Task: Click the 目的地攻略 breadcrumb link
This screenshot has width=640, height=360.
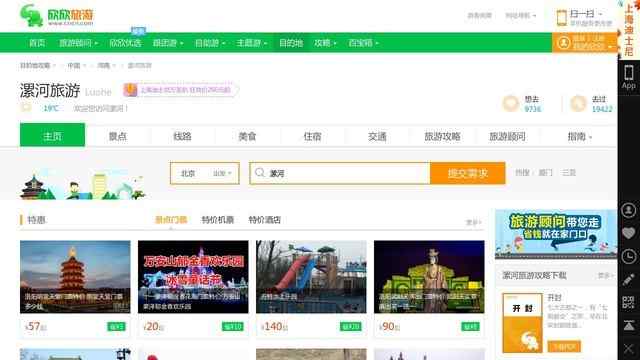Action: click(x=35, y=65)
